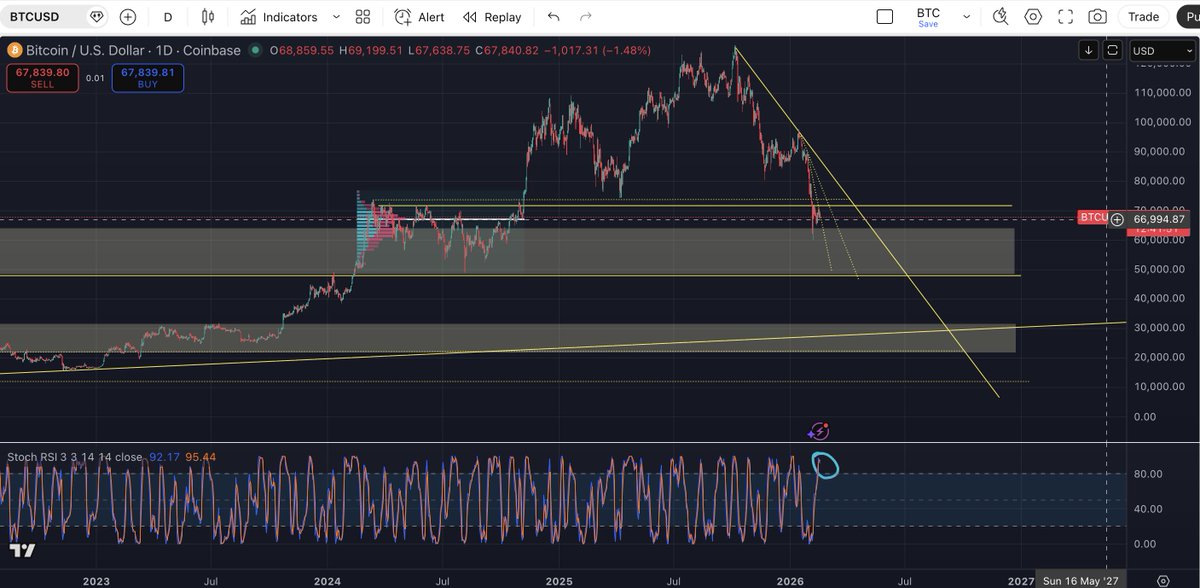Image resolution: width=1200 pixels, height=588 pixels.
Task: Enter fullscreen mode
Action: click(x=1064, y=16)
